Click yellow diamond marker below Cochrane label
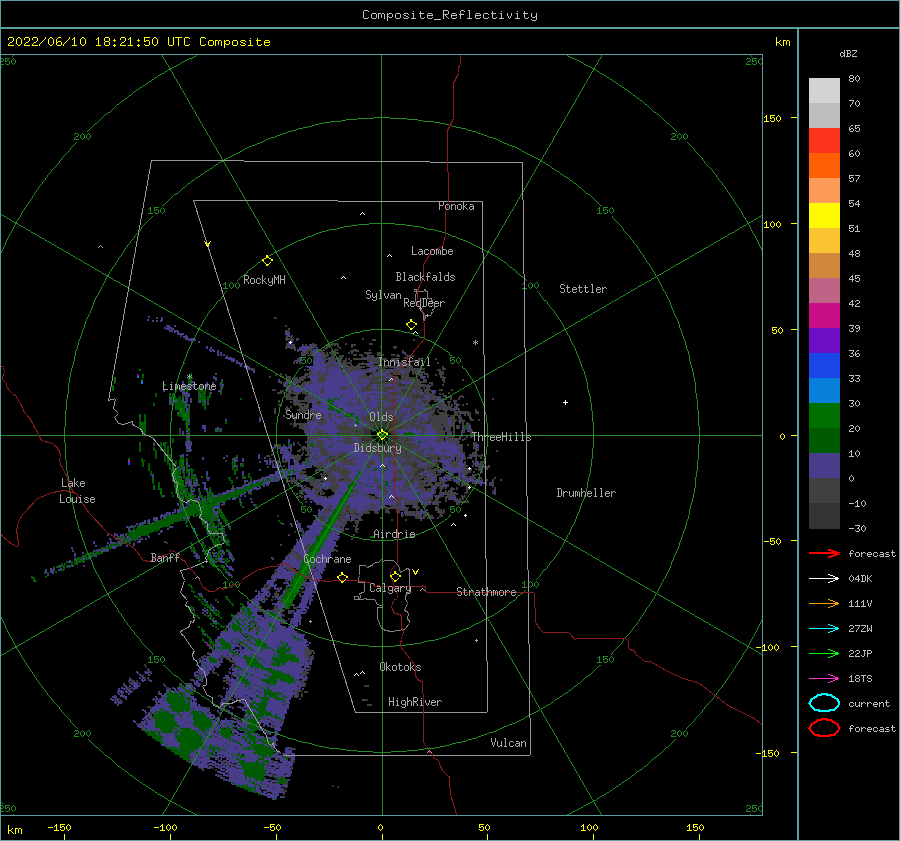 pyautogui.click(x=343, y=577)
